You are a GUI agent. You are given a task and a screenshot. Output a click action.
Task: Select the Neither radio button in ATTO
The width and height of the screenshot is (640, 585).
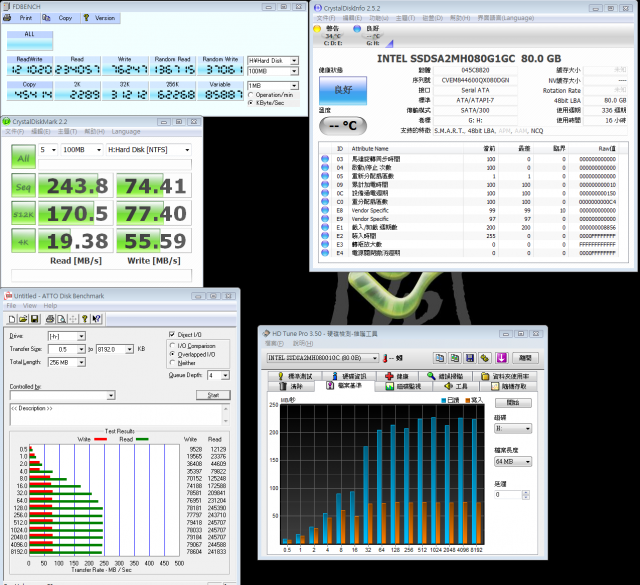(x=172, y=363)
